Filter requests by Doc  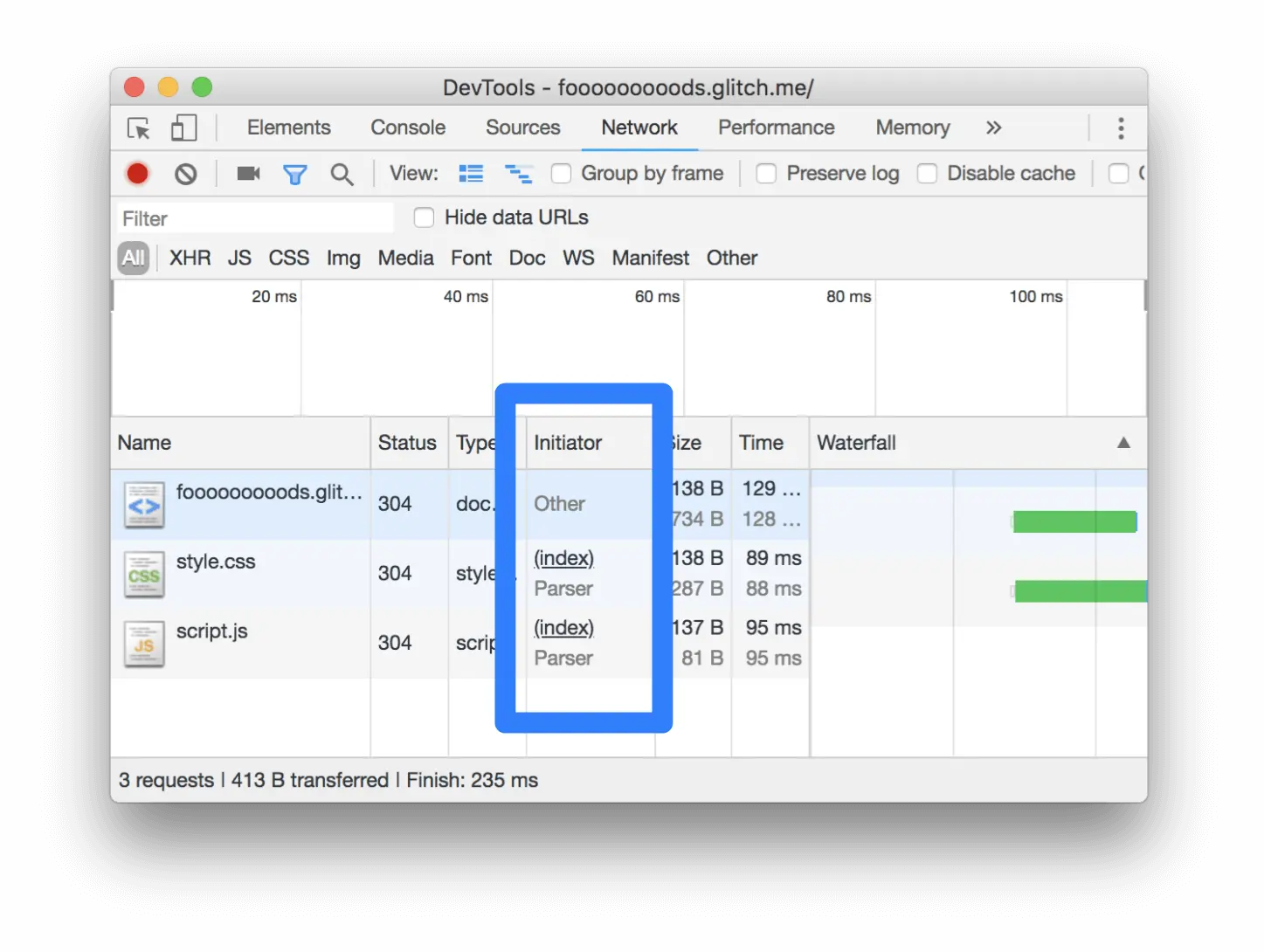click(528, 258)
